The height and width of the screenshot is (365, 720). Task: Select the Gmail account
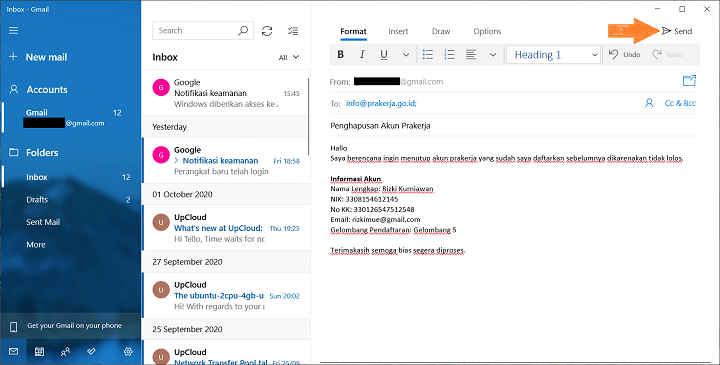71,118
